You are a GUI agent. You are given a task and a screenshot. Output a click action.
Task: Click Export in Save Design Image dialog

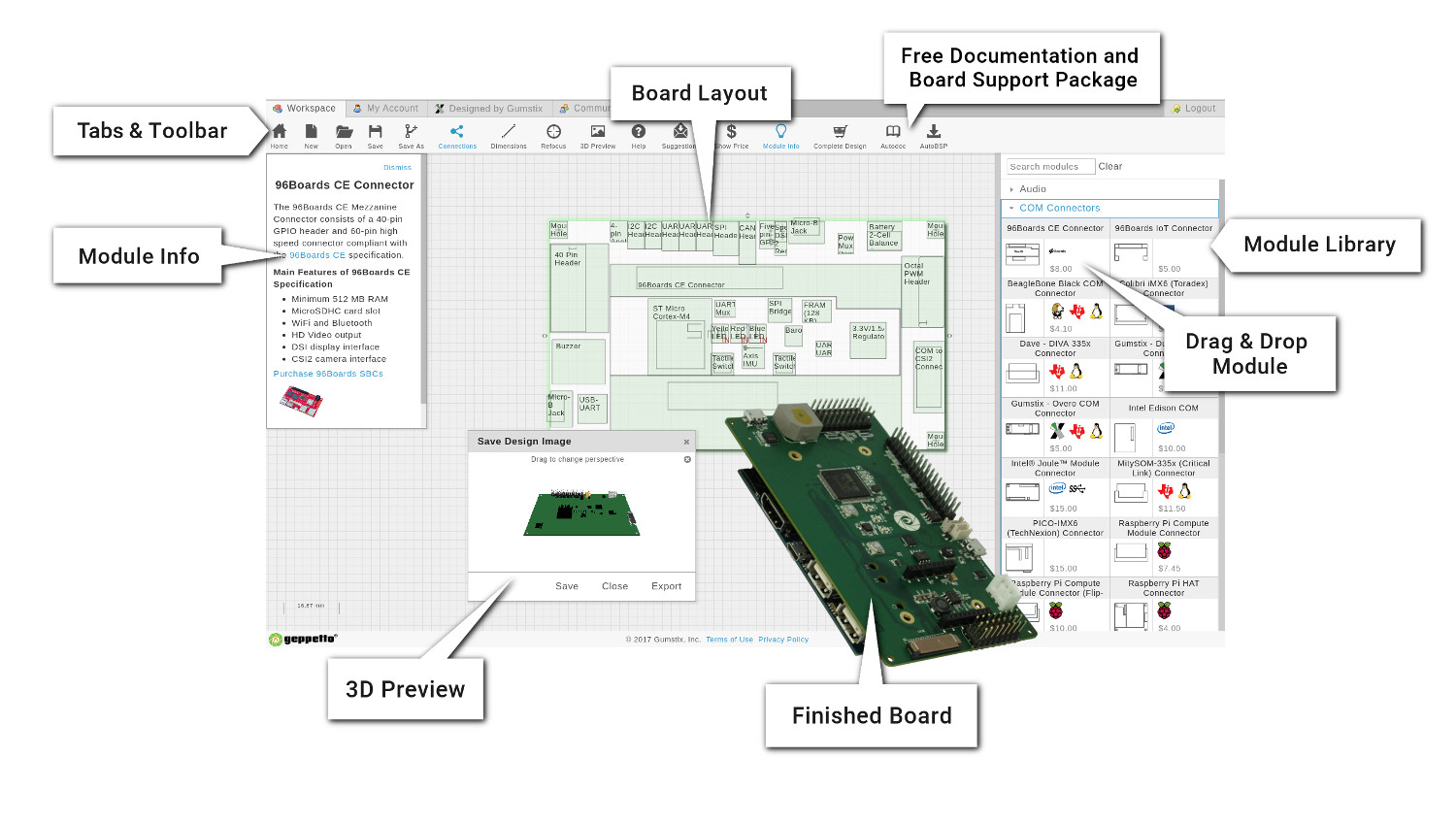tap(666, 586)
